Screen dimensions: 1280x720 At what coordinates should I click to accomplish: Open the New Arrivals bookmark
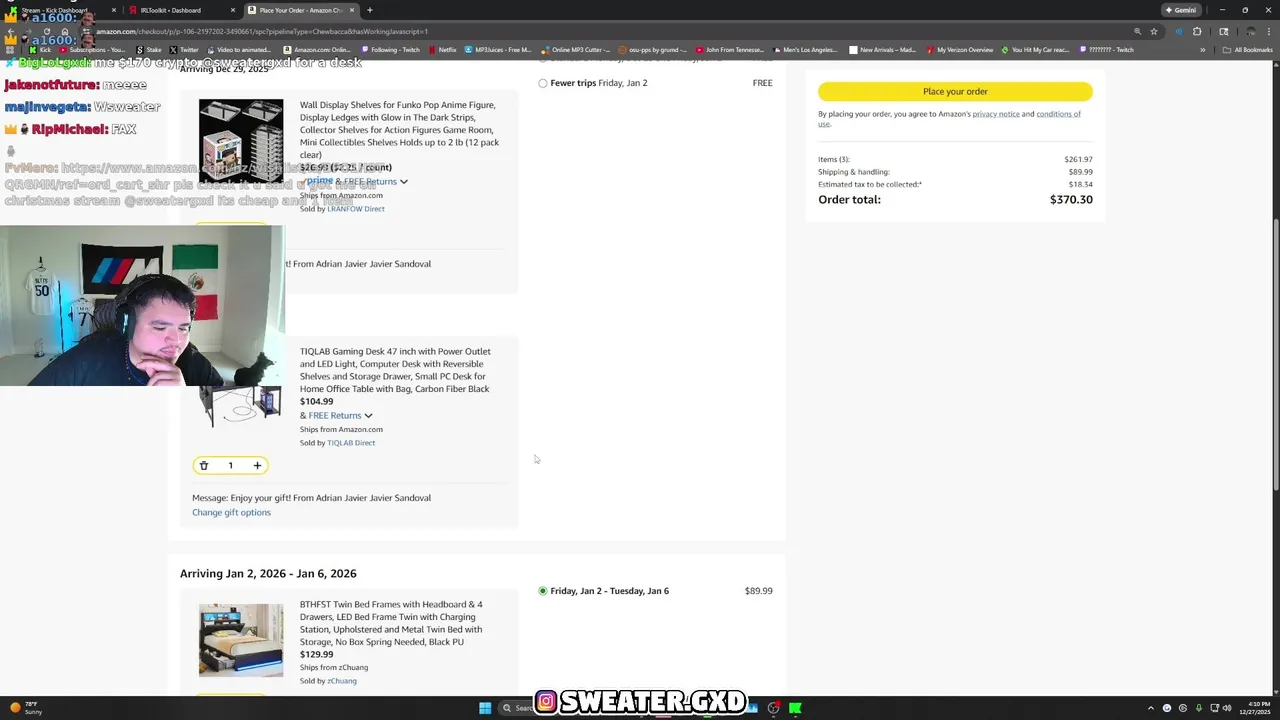click(882, 50)
